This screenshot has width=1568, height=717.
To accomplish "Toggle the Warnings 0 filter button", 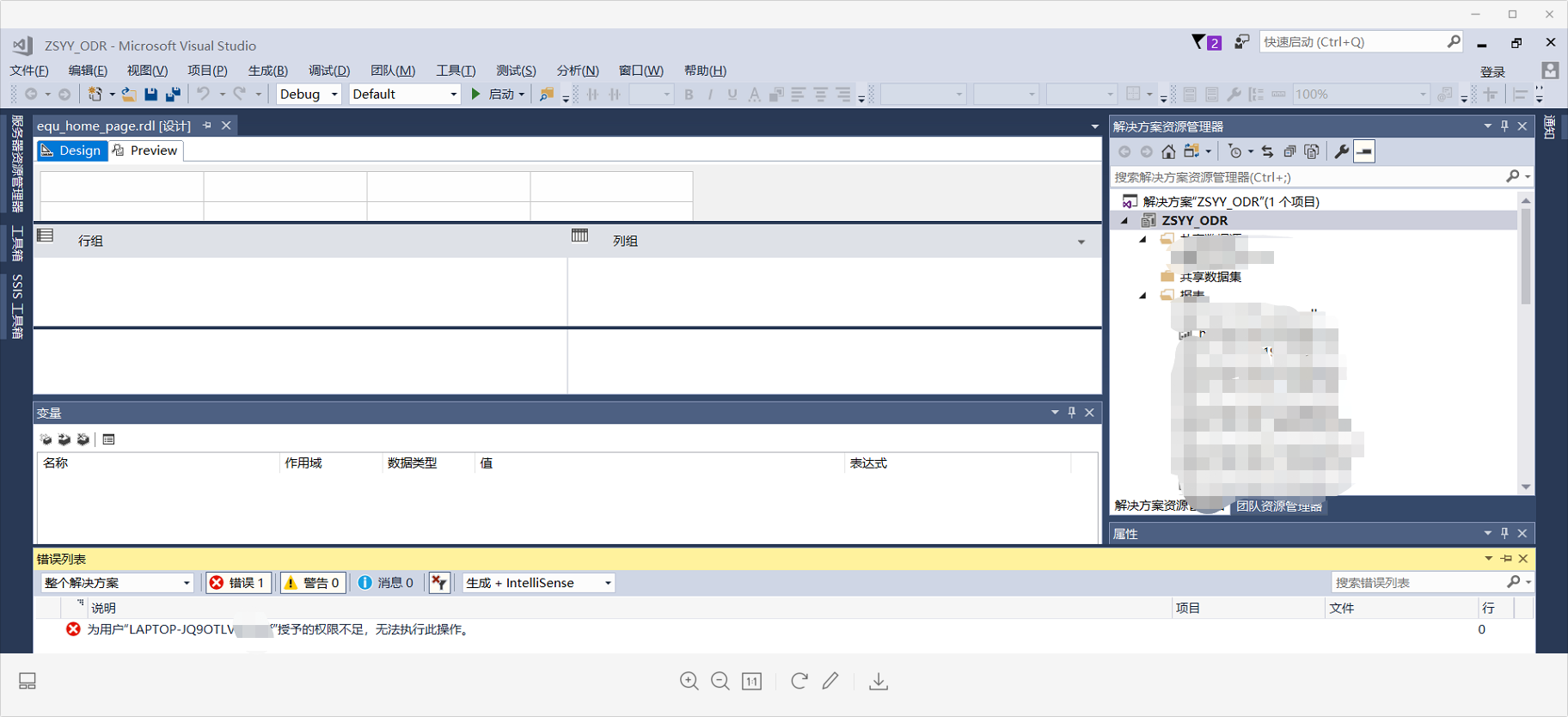I will (313, 583).
